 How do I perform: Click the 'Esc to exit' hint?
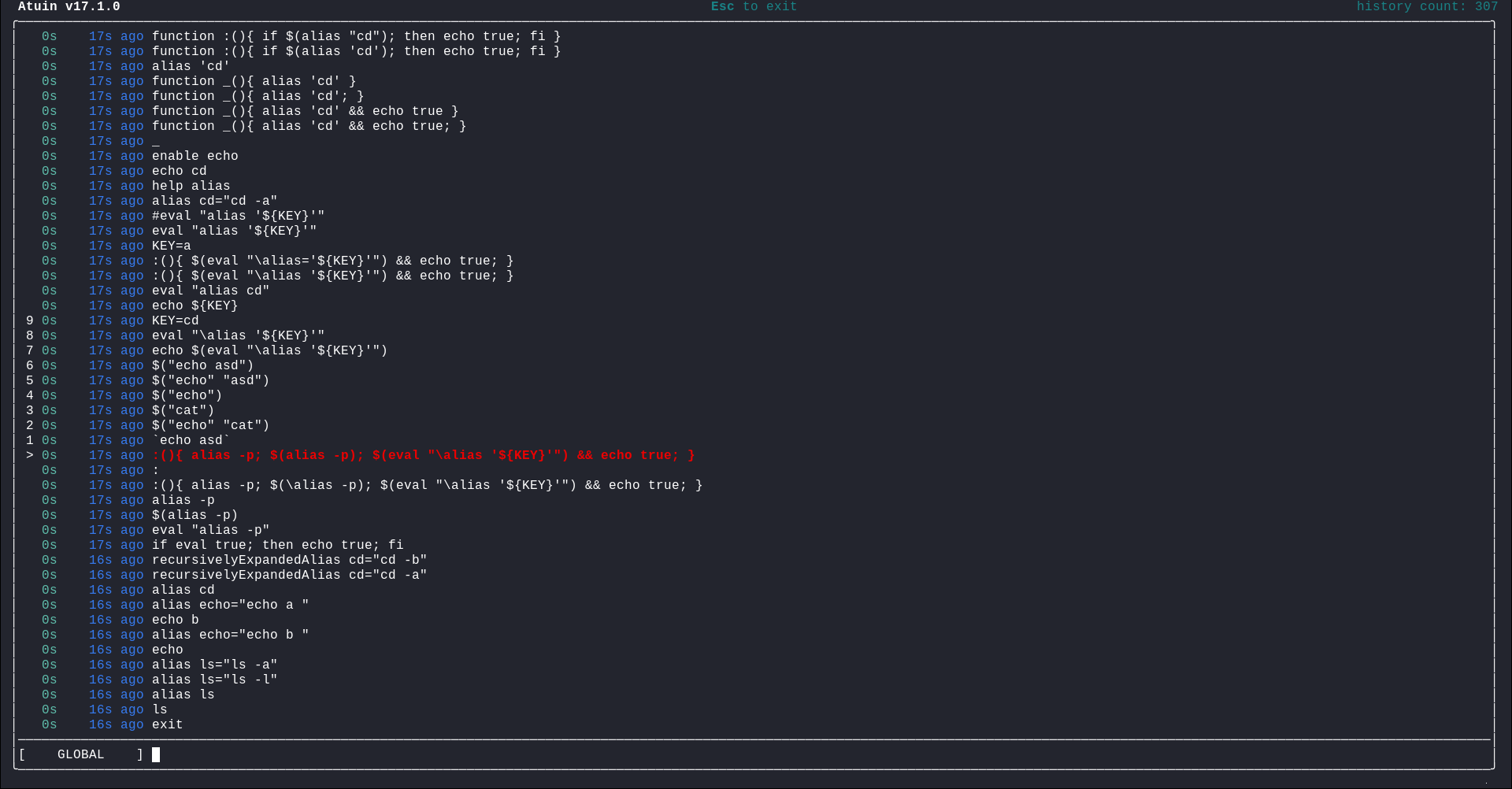(754, 6)
